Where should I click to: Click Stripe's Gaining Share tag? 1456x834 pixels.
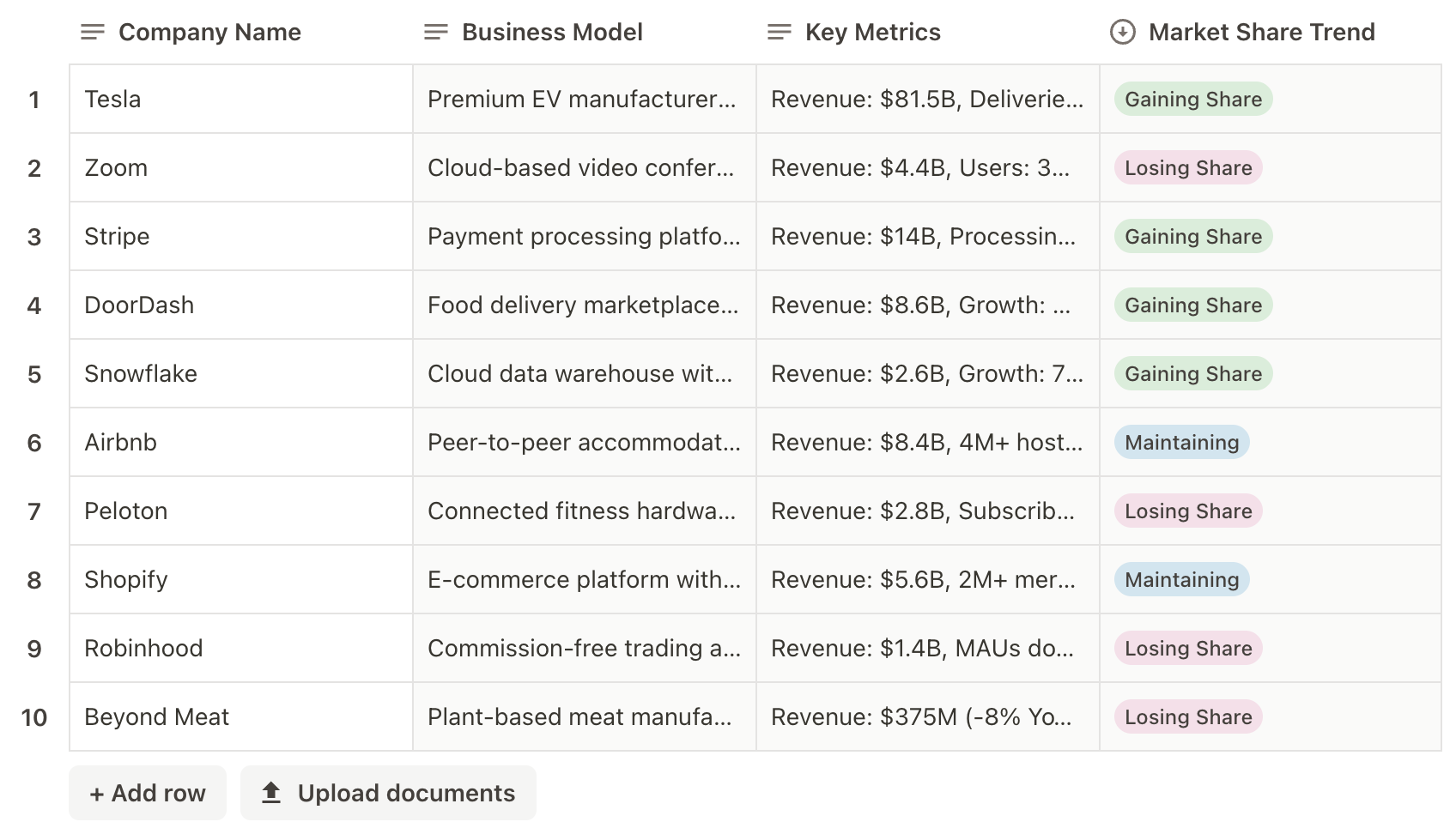pos(1193,236)
